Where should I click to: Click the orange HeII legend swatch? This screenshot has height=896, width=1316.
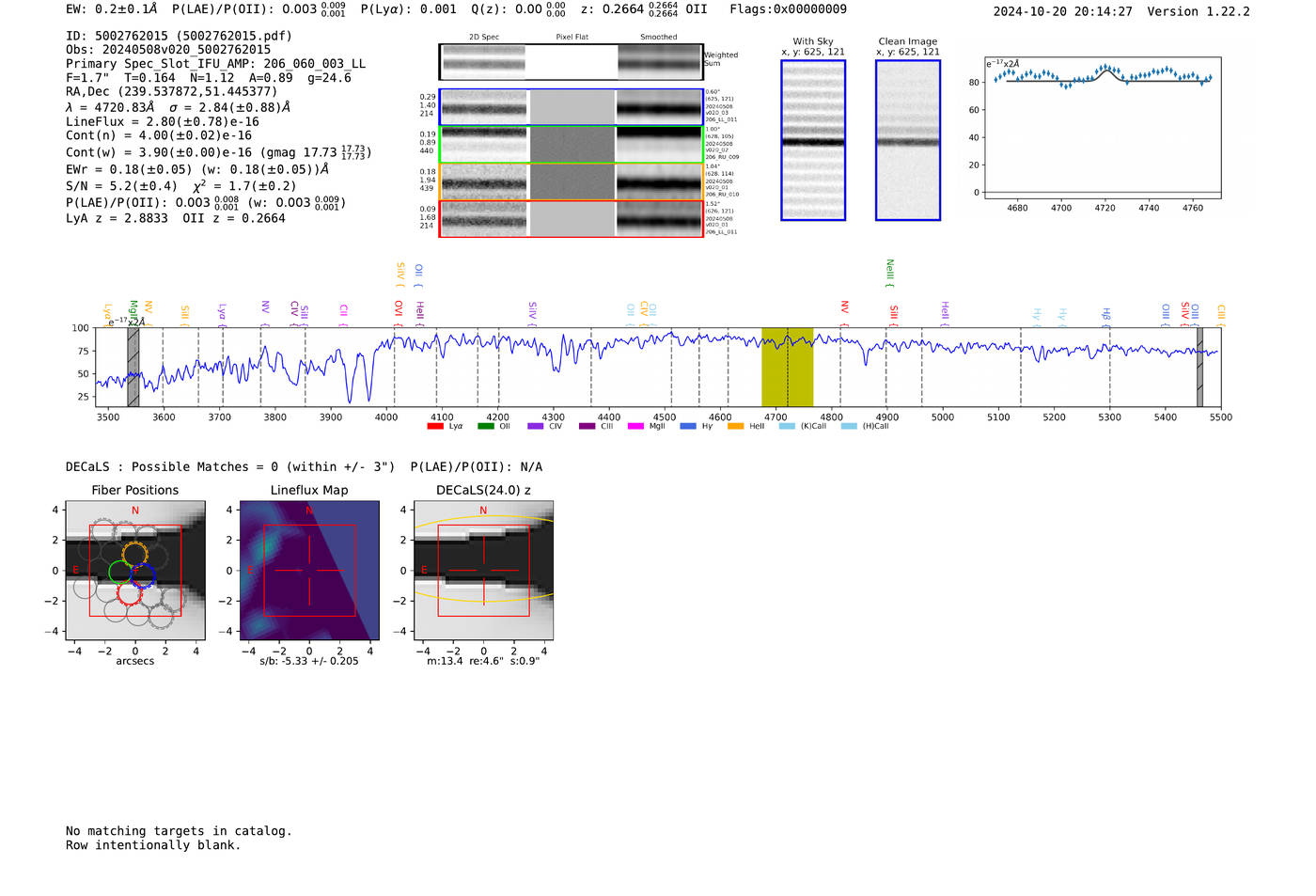(735, 426)
